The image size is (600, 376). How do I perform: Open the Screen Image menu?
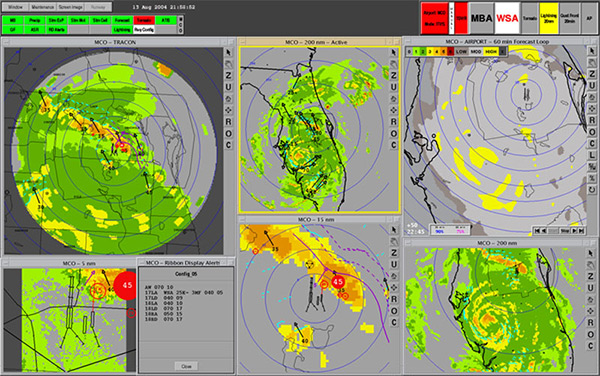(x=70, y=7)
